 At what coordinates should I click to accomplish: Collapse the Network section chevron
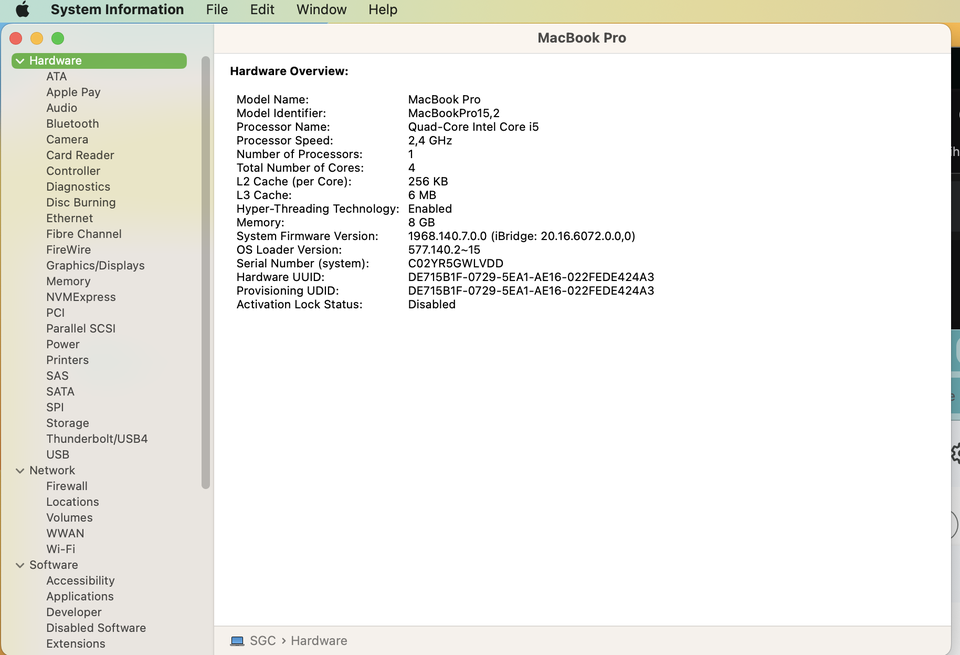tap(20, 471)
